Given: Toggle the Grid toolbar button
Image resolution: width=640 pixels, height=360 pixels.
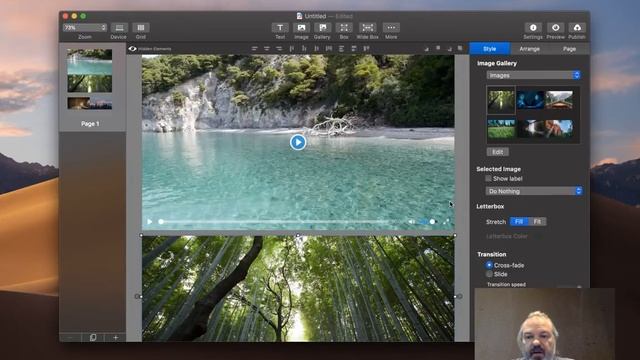Looking at the screenshot, I should (141, 28).
